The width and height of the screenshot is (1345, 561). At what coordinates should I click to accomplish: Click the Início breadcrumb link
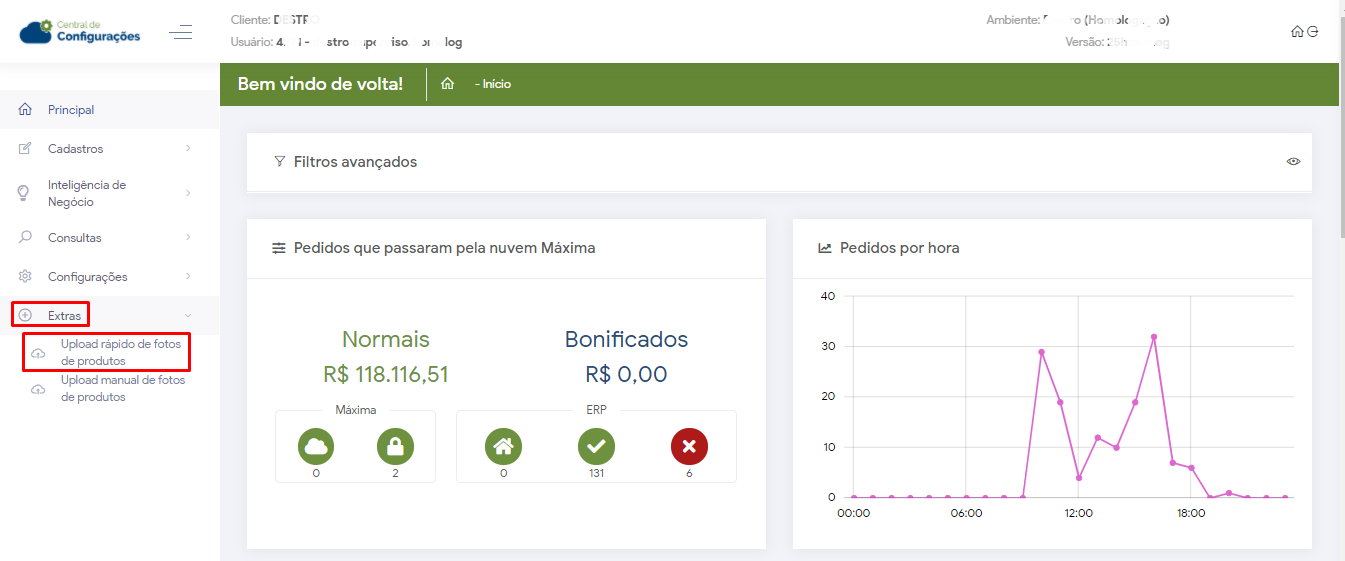pos(496,84)
